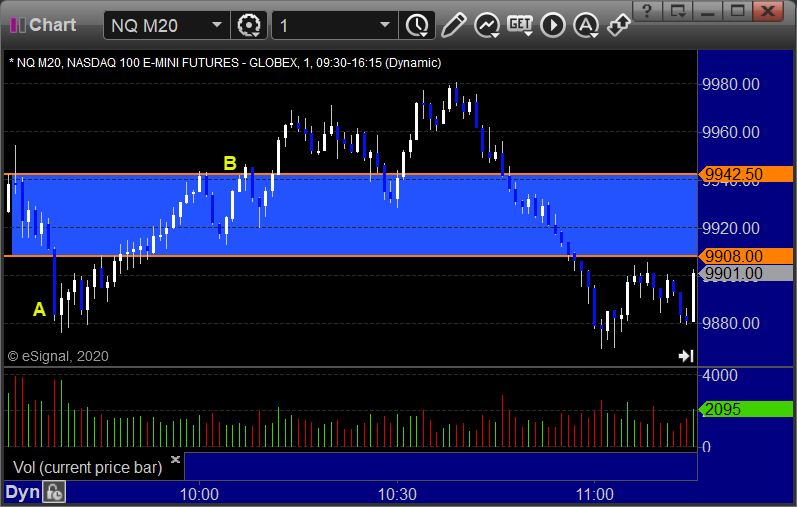
Task: Select the Vol (current price bar) label
Action: [87, 467]
